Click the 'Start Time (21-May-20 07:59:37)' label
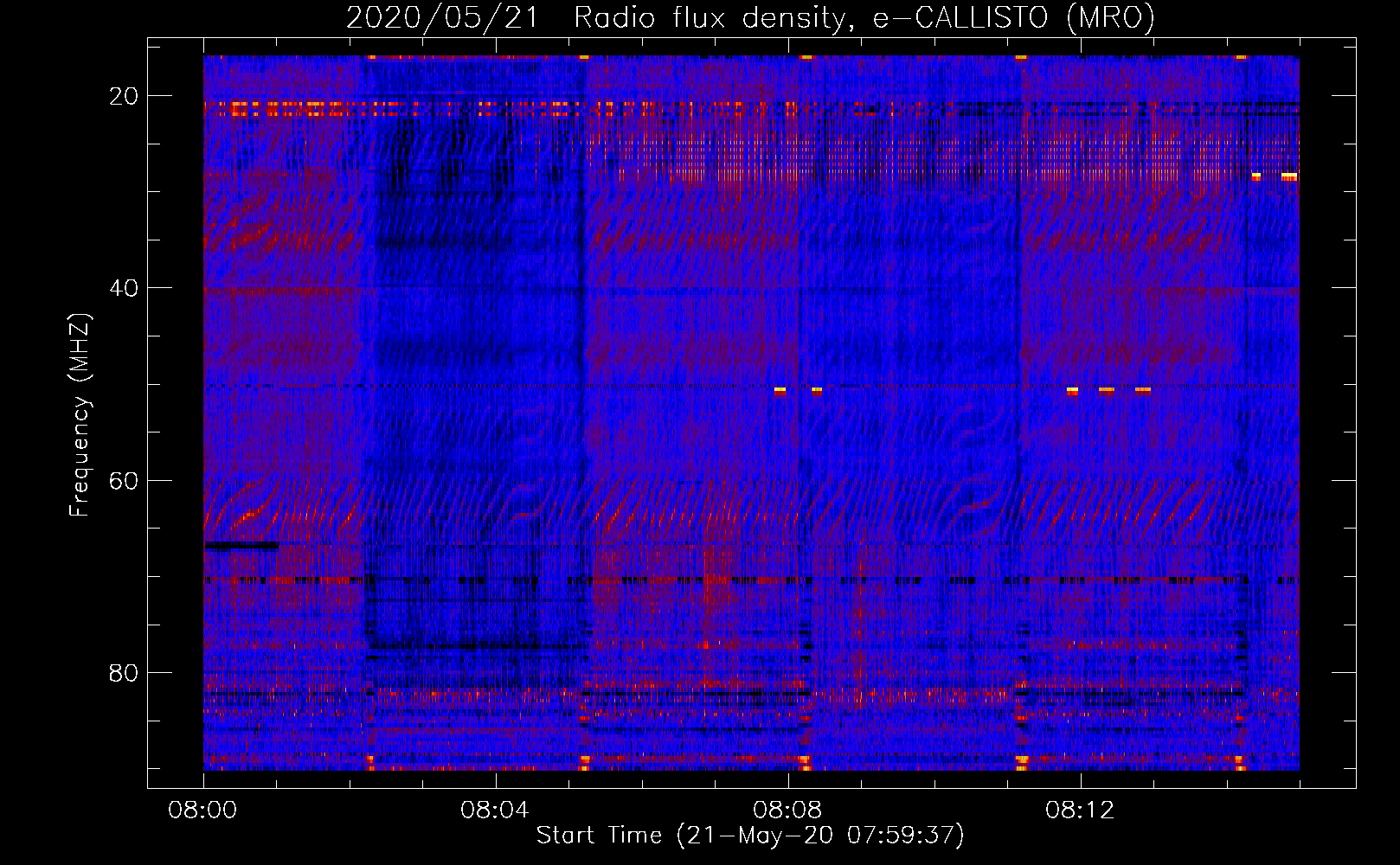 (x=750, y=836)
